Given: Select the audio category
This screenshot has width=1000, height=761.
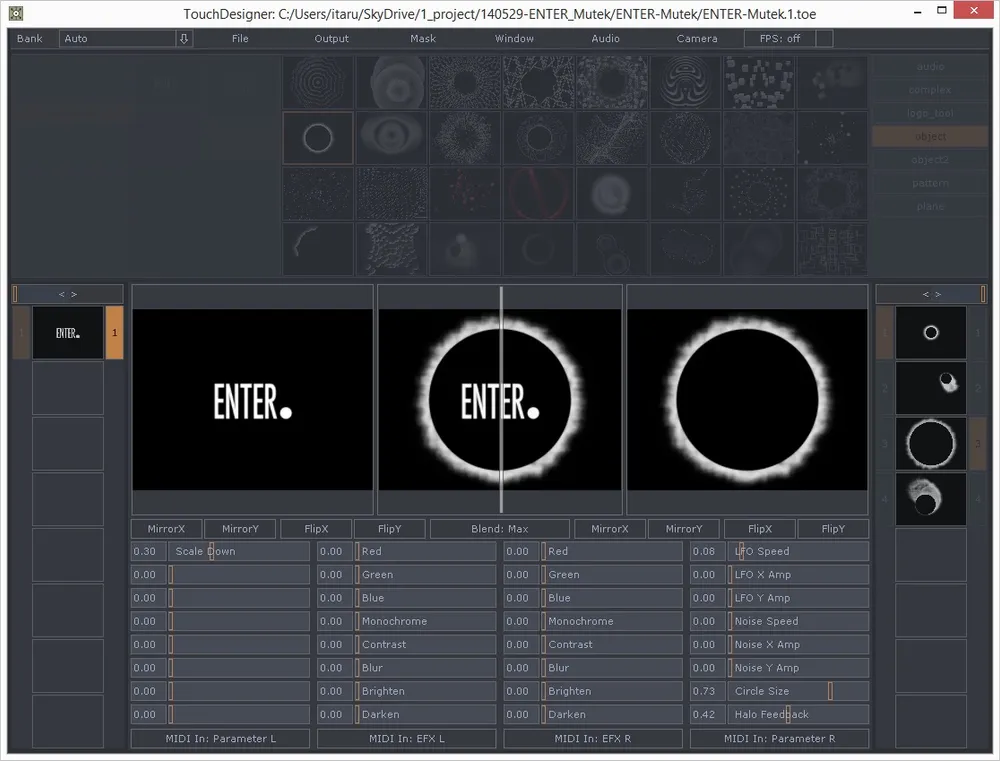Looking at the screenshot, I should (930, 66).
